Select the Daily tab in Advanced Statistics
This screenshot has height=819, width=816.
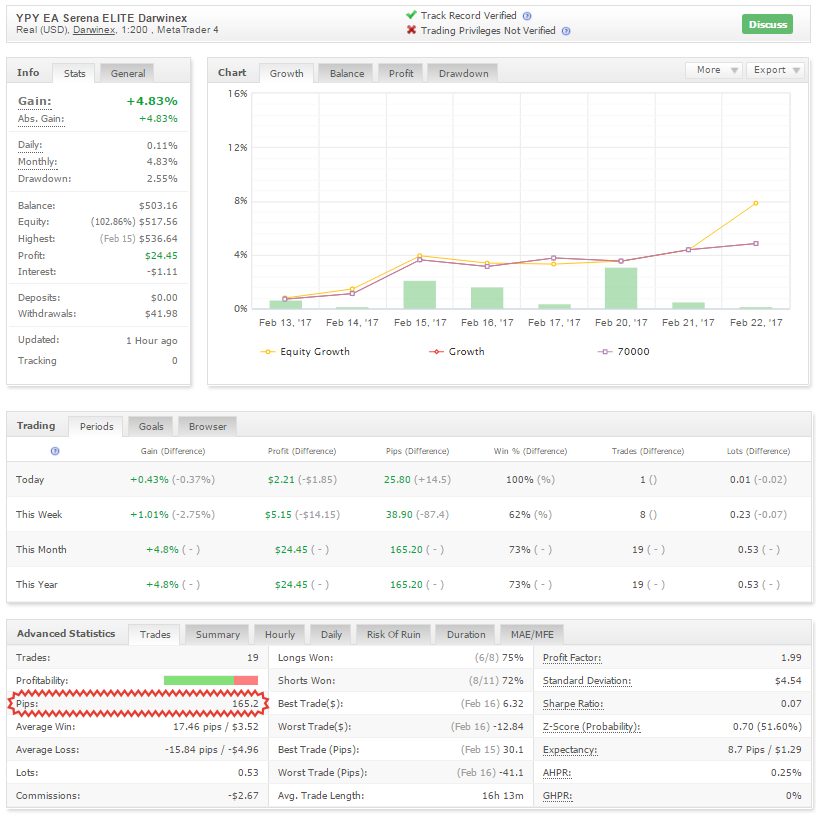tap(331, 635)
